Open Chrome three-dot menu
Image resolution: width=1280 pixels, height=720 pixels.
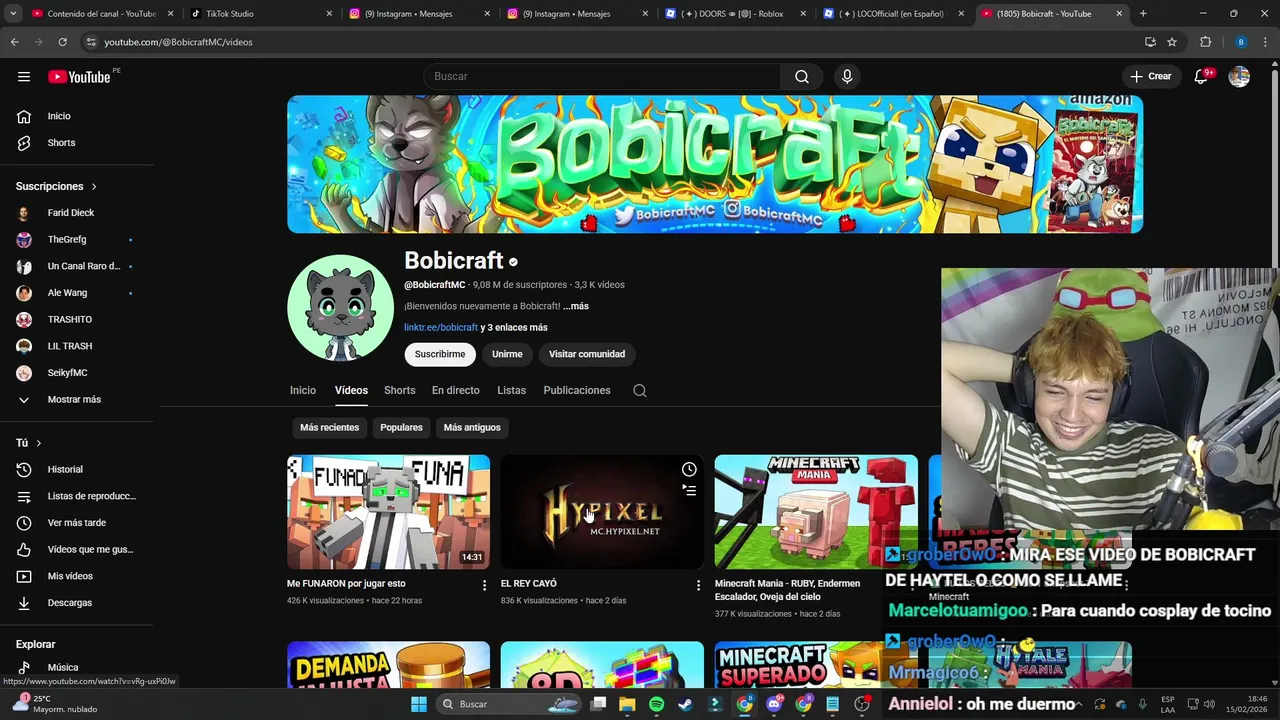tap(1267, 42)
